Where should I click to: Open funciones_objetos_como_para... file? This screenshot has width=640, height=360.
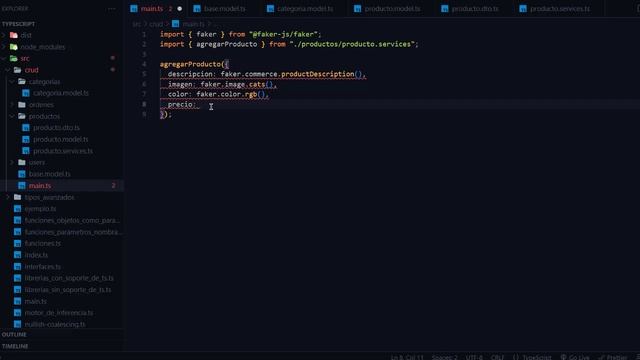(x=72, y=220)
